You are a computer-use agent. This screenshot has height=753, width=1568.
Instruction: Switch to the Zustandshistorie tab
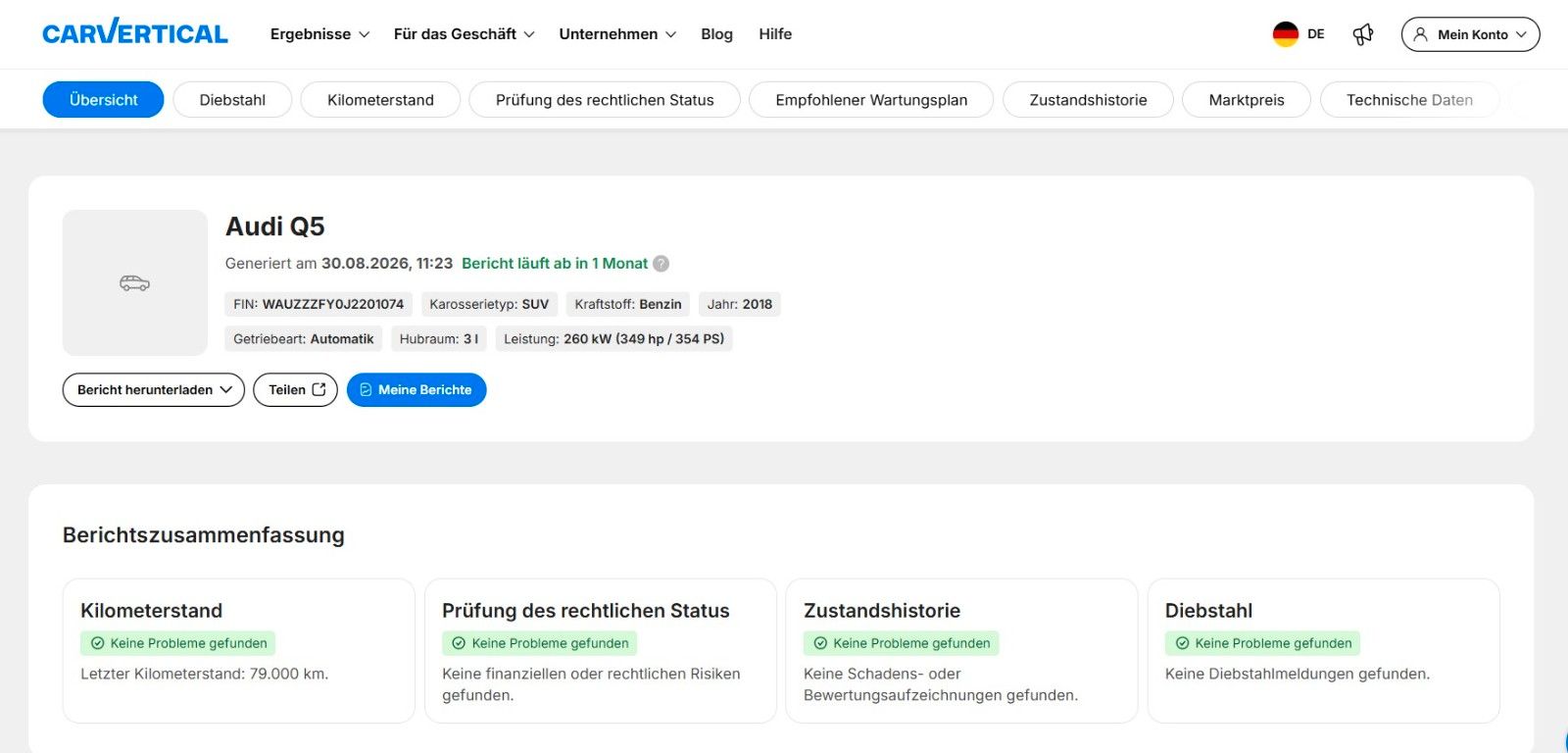(1088, 100)
